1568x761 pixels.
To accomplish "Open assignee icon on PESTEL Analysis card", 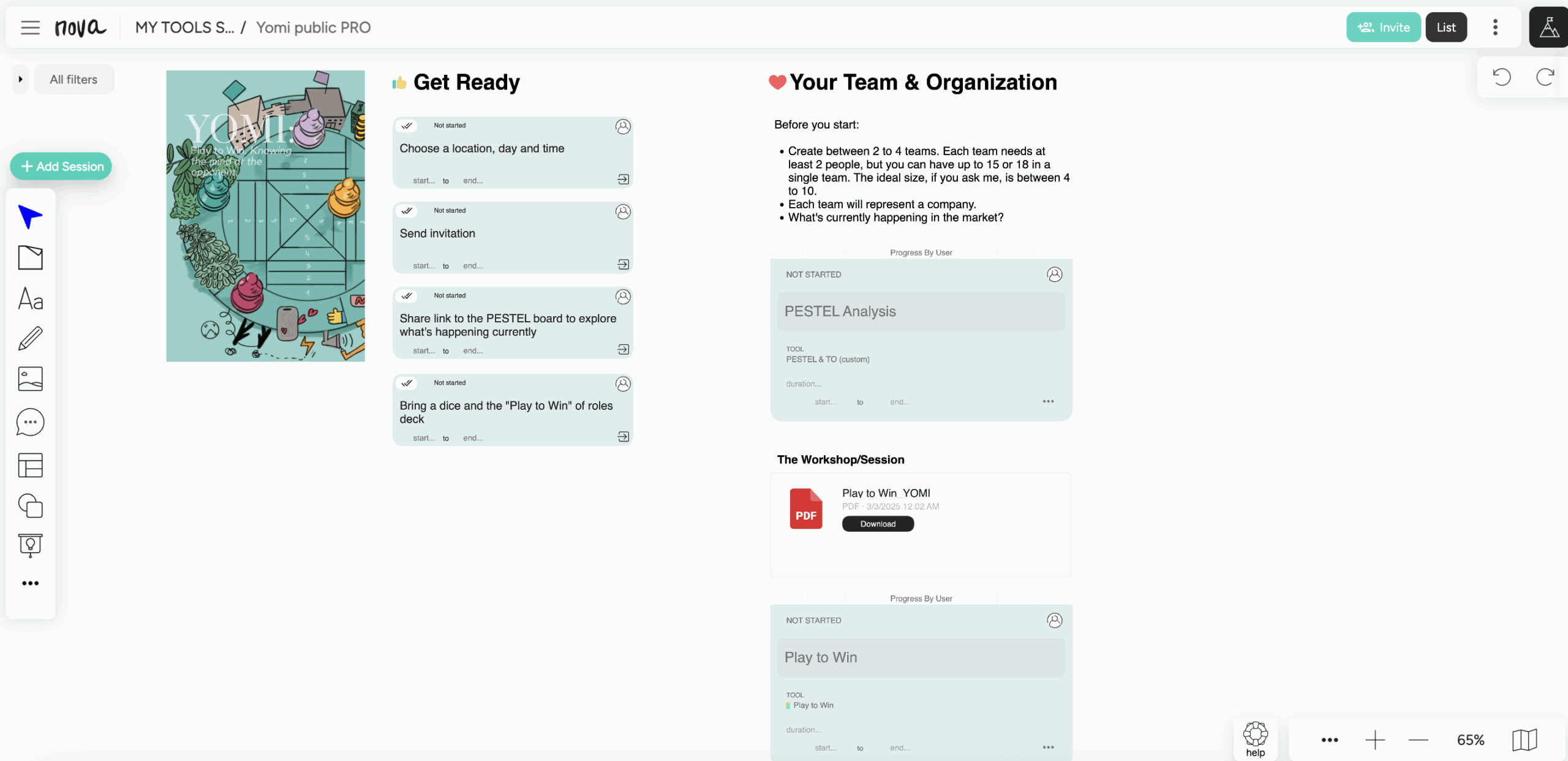I will coord(1054,274).
